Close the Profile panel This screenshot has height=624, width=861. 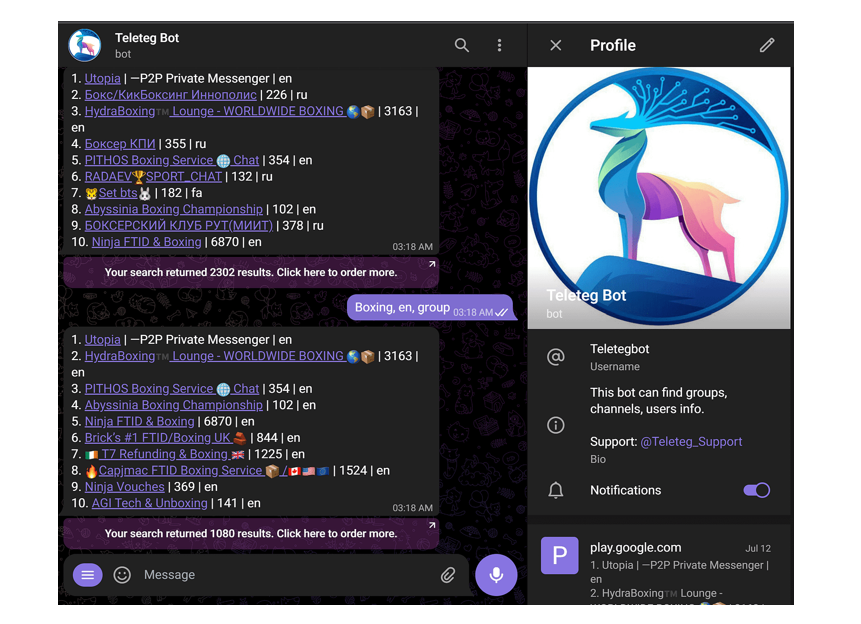556,45
